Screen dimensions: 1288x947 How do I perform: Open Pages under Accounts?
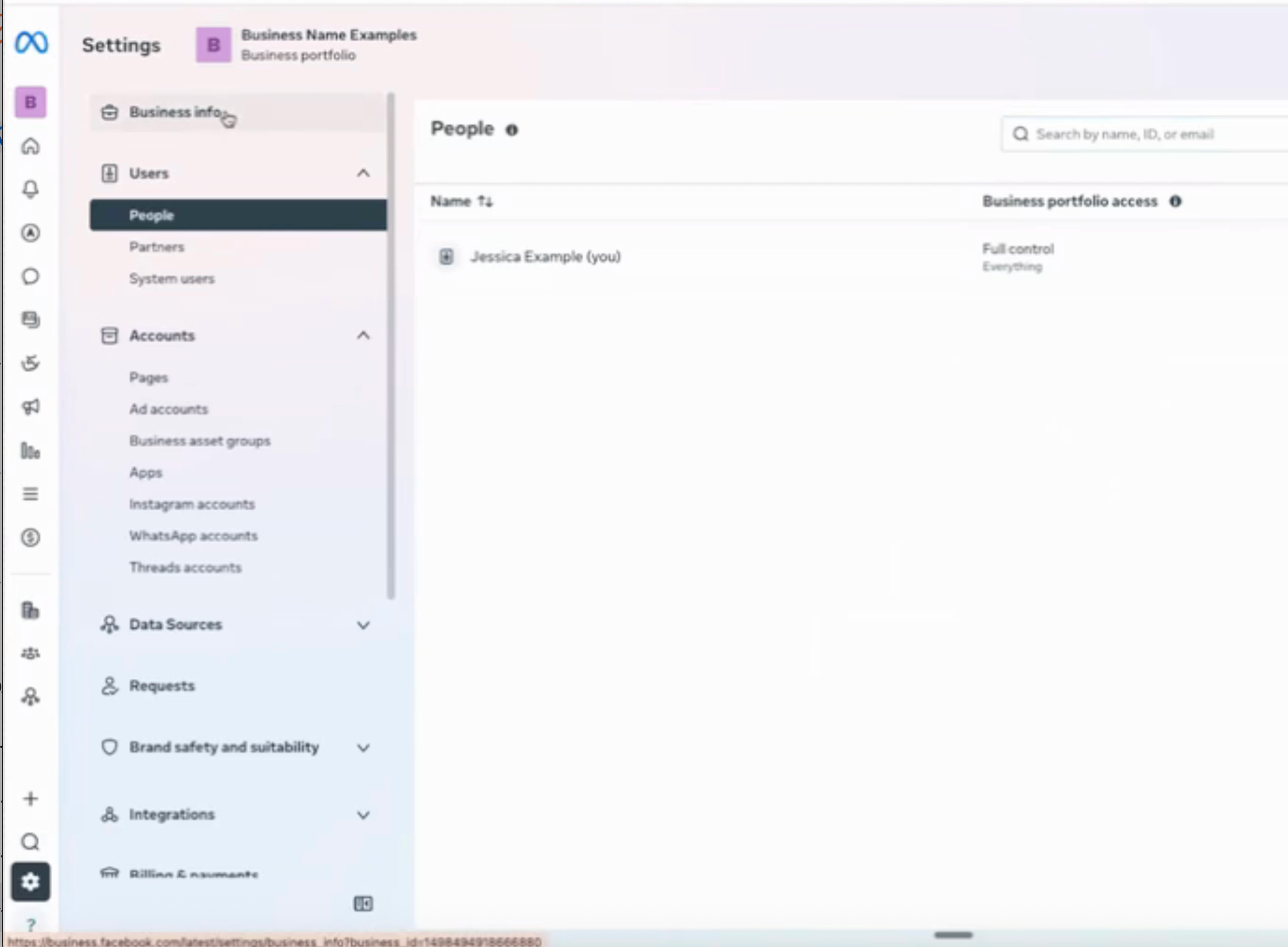pos(149,378)
